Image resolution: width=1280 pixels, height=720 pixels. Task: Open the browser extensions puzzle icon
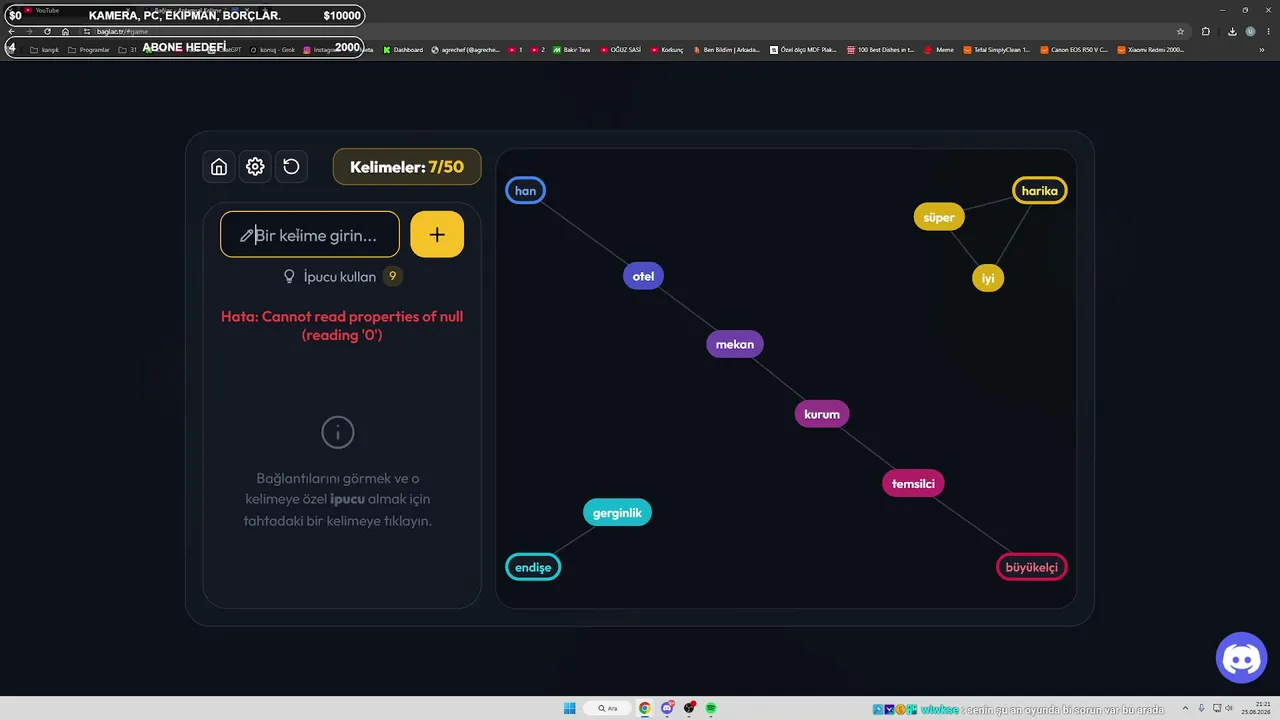1206,31
